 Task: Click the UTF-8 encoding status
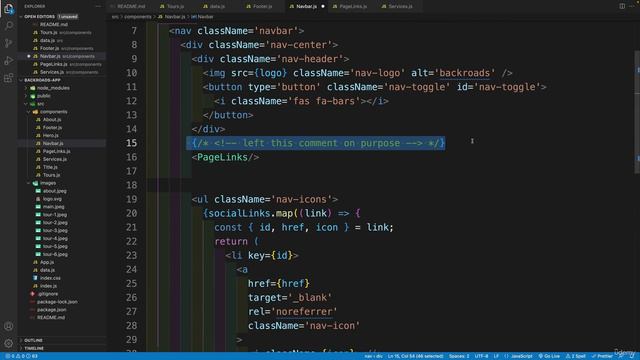(x=481, y=356)
